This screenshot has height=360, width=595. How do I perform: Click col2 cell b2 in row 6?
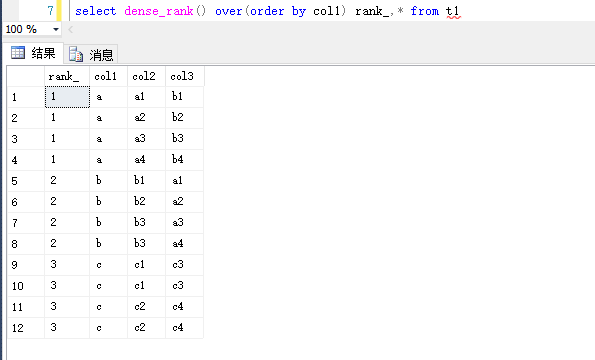click(x=146, y=202)
